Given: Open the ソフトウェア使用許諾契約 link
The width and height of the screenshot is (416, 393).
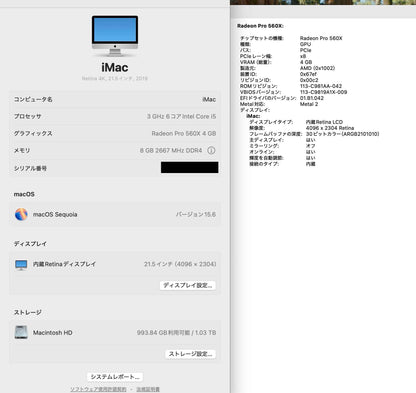Looking at the screenshot, I should [x=98, y=389].
